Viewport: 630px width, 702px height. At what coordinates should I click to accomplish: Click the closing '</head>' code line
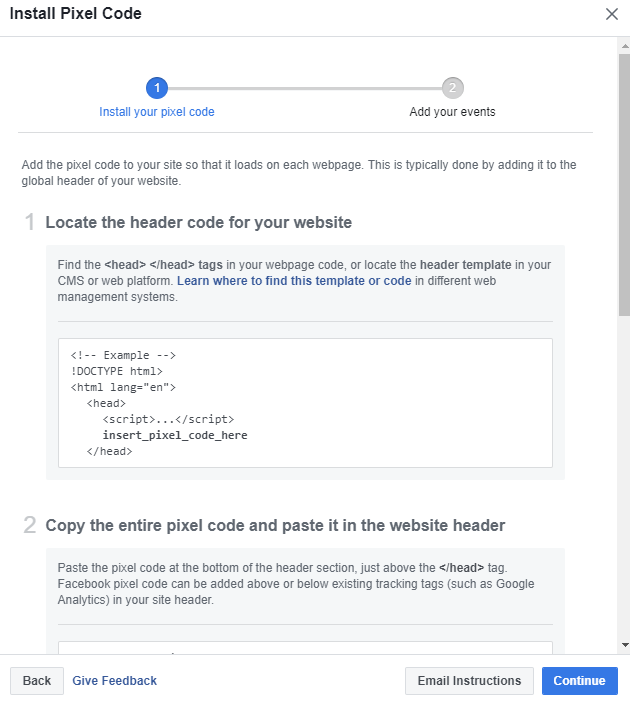pos(110,451)
